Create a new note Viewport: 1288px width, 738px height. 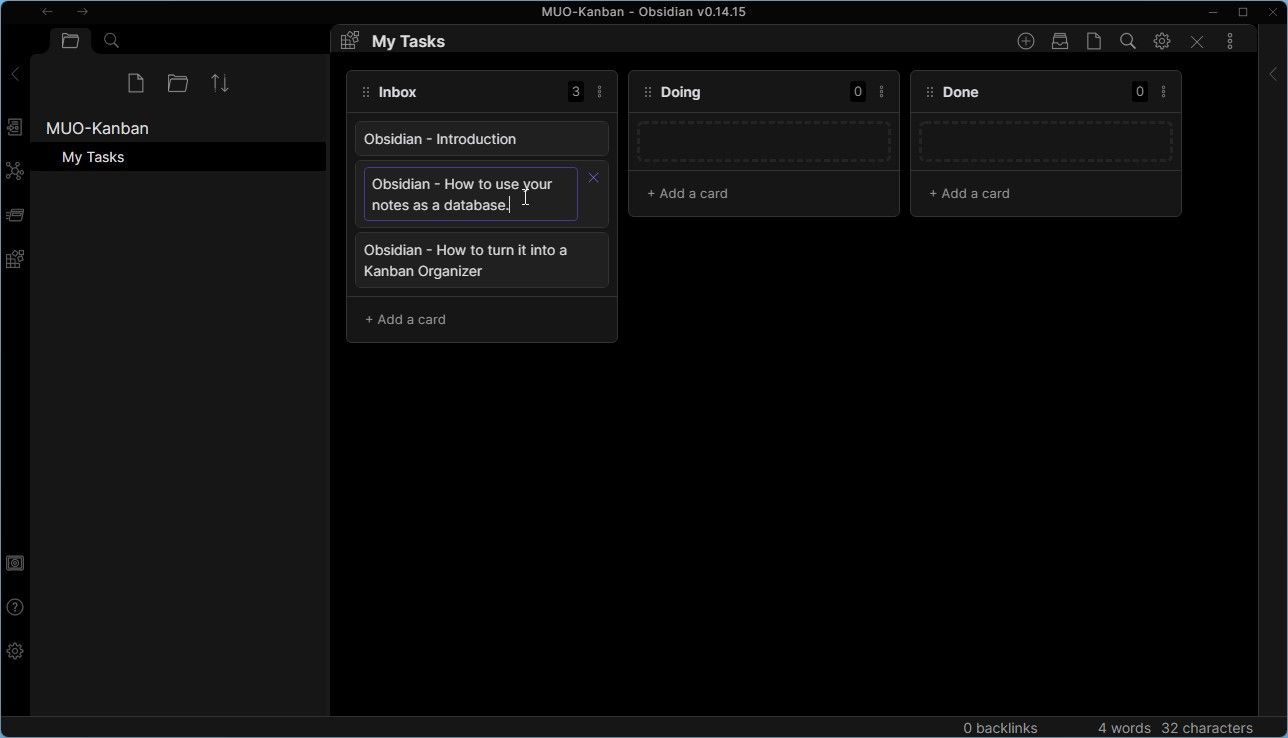136,83
